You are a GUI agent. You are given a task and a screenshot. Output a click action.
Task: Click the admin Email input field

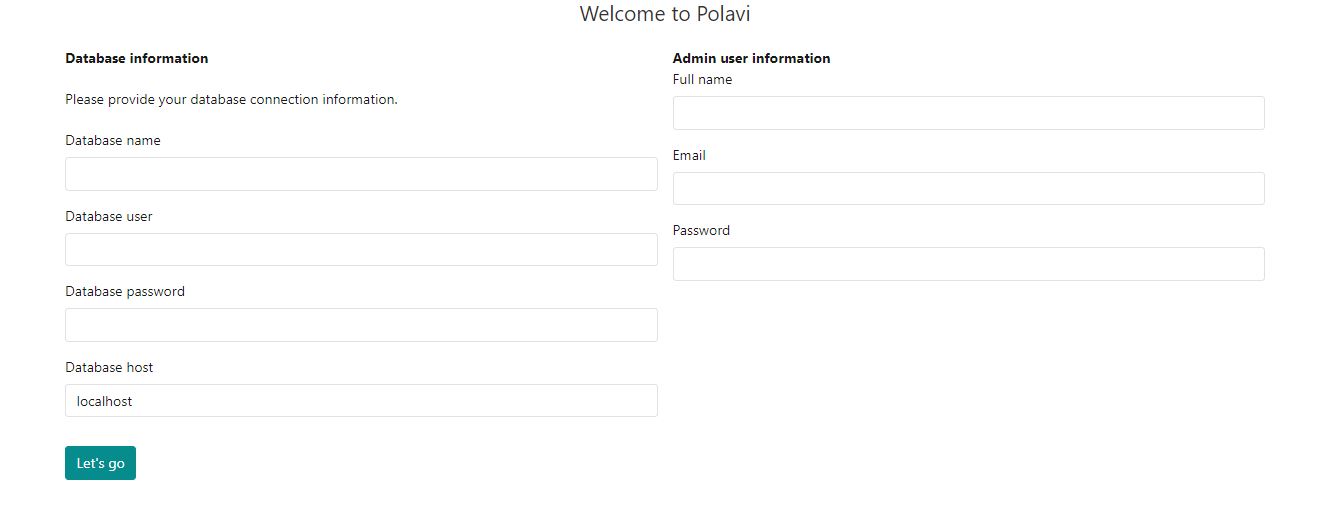tap(968, 189)
